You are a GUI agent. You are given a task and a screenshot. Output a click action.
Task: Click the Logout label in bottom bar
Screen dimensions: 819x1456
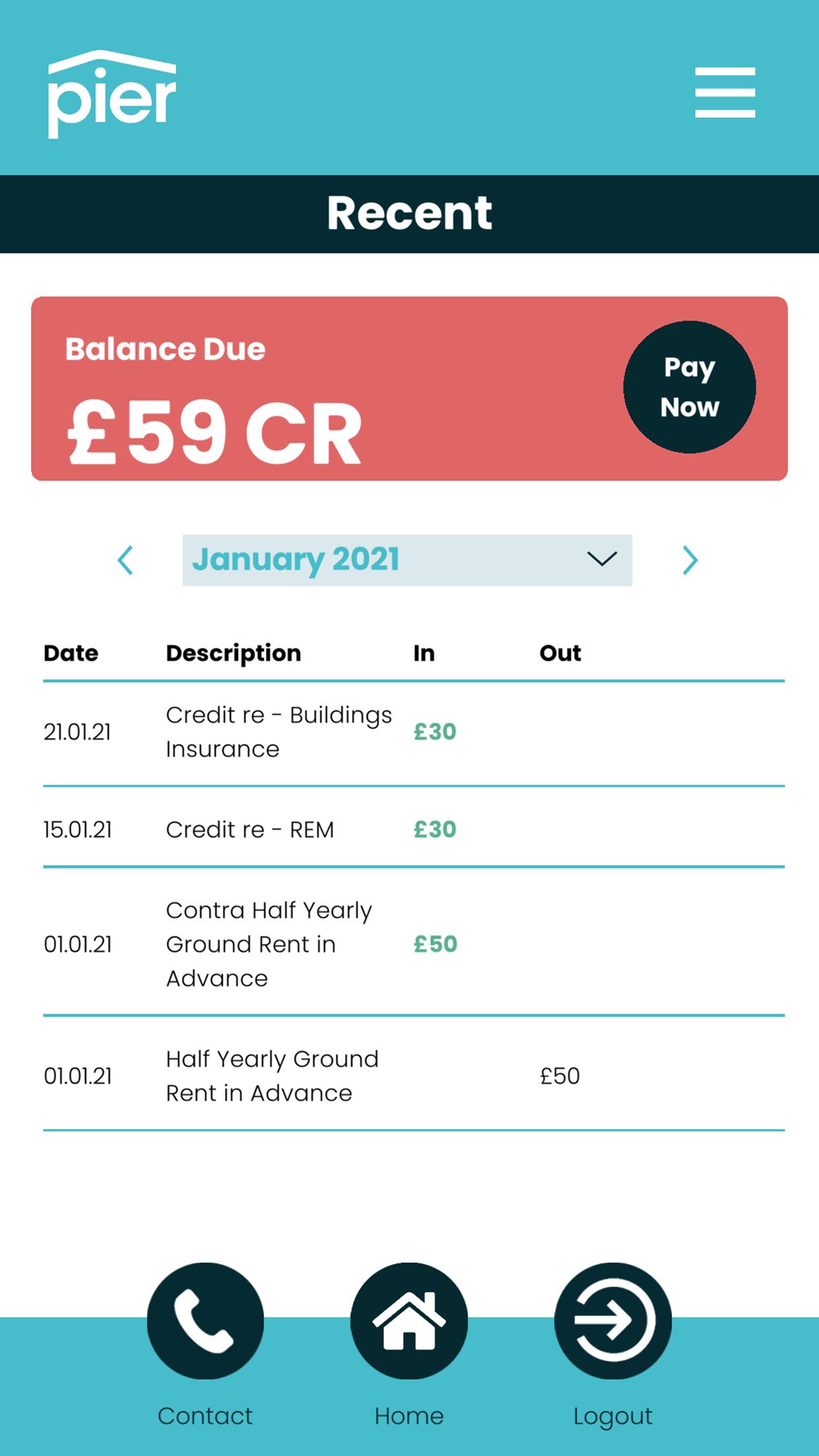pyautogui.click(x=613, y=1416)
